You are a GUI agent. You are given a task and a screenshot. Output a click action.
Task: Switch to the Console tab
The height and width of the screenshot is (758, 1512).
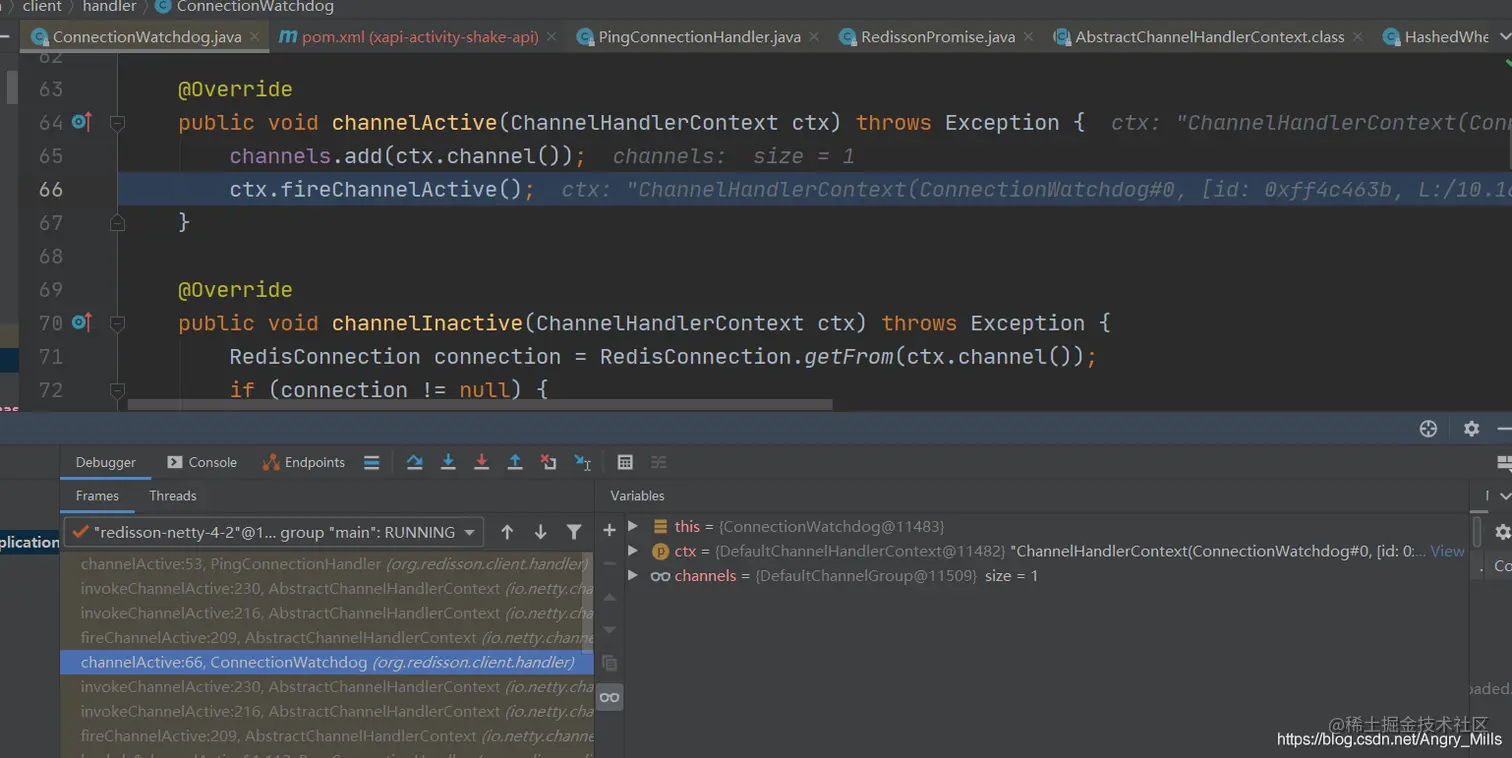coord(202,462)
